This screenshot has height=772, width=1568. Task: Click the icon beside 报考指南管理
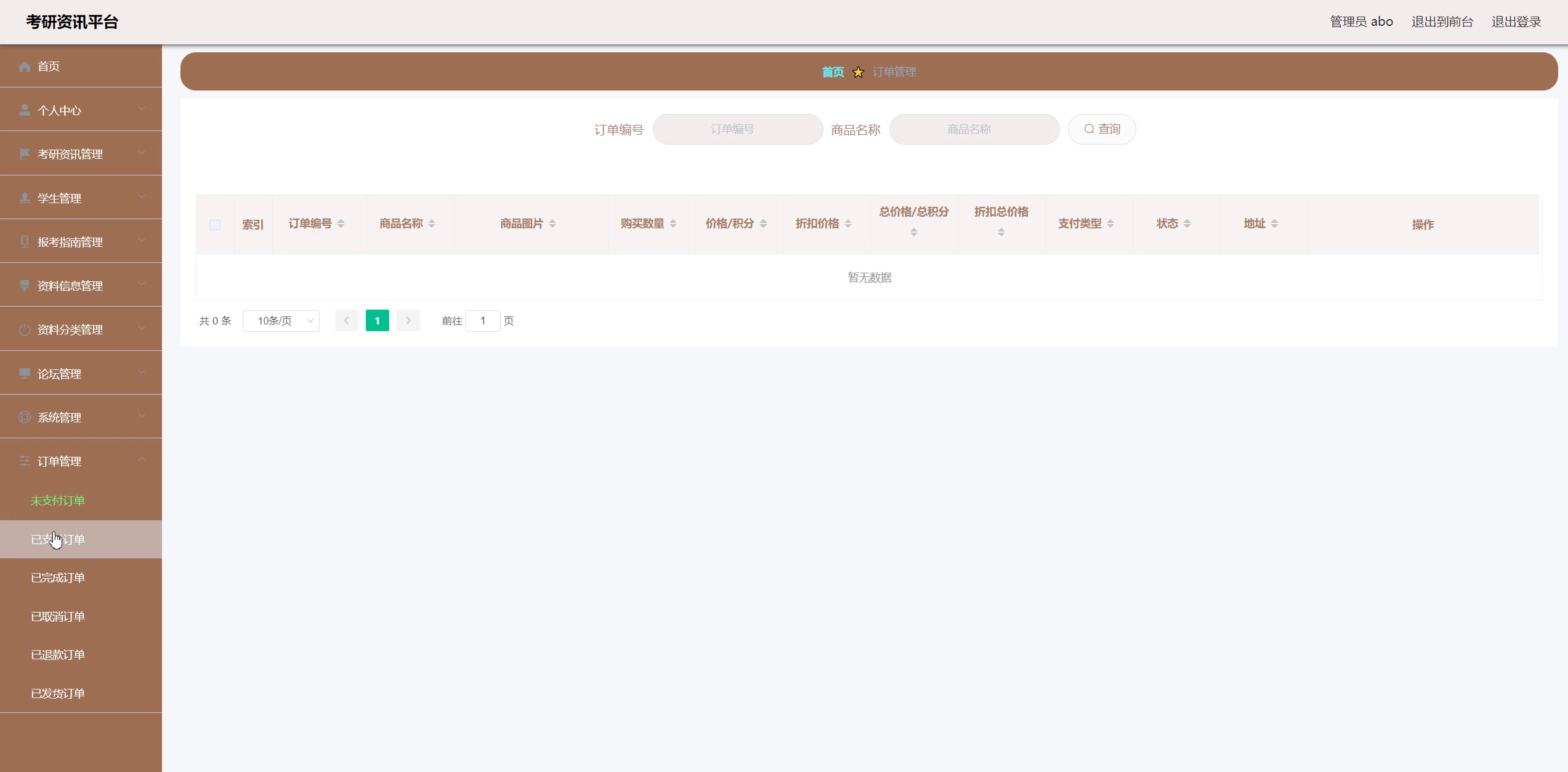25,242
